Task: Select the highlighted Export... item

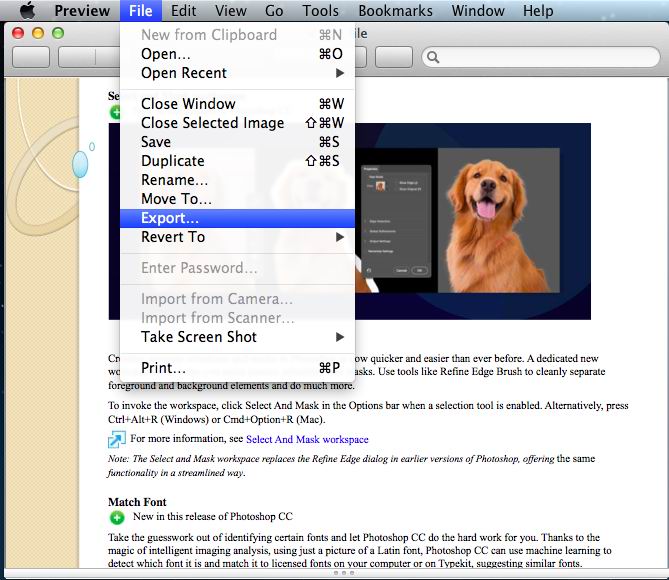Action: [237, 218]
